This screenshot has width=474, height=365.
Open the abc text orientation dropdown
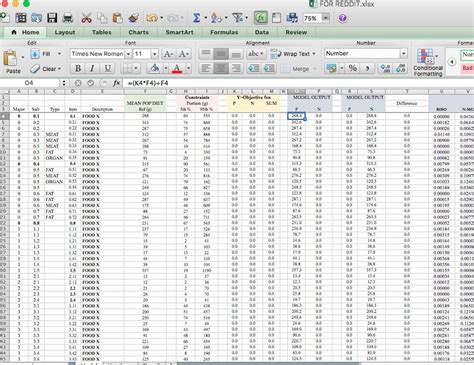tap(256, 54)
